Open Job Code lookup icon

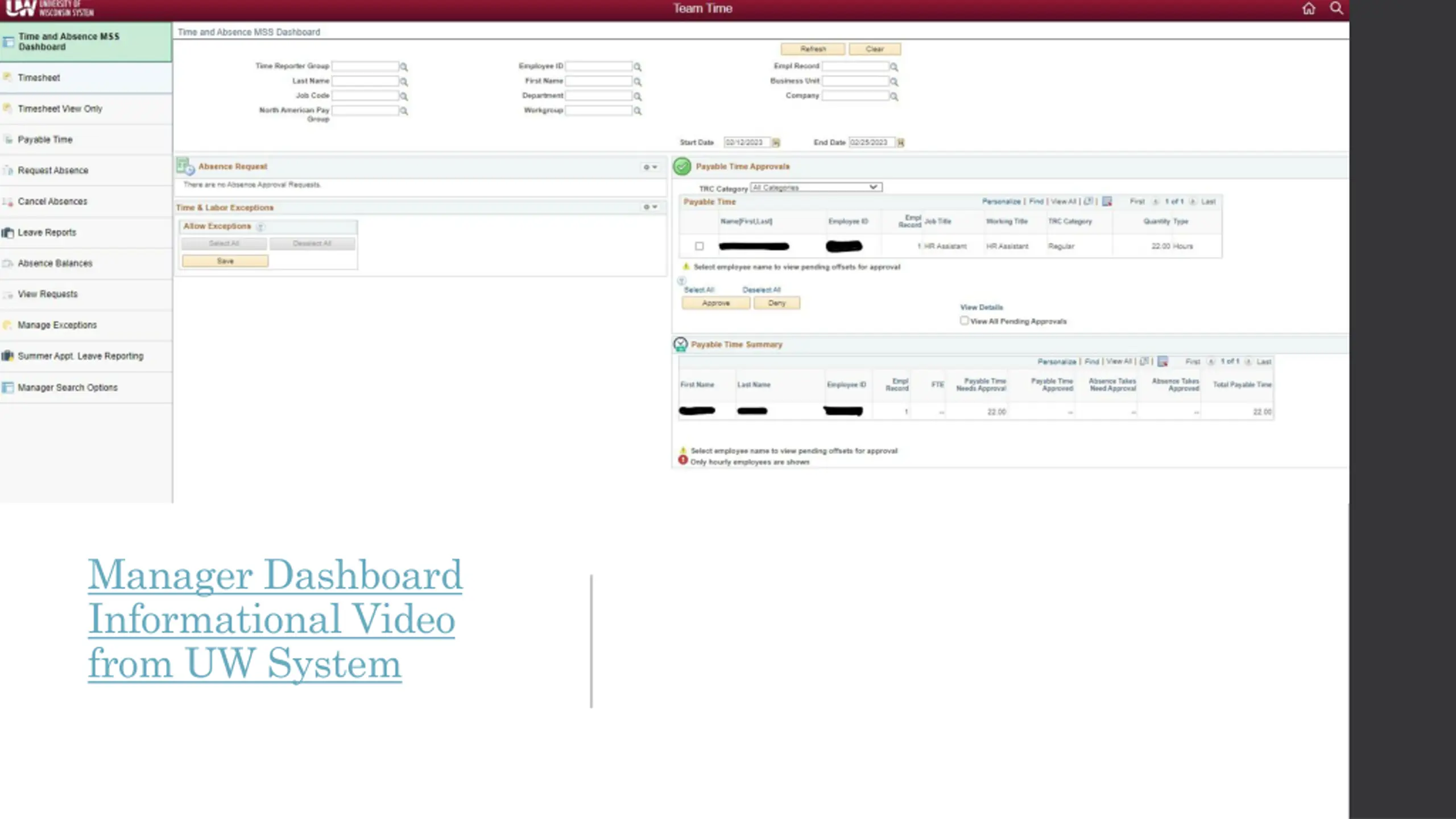click(x=404, y=97)
